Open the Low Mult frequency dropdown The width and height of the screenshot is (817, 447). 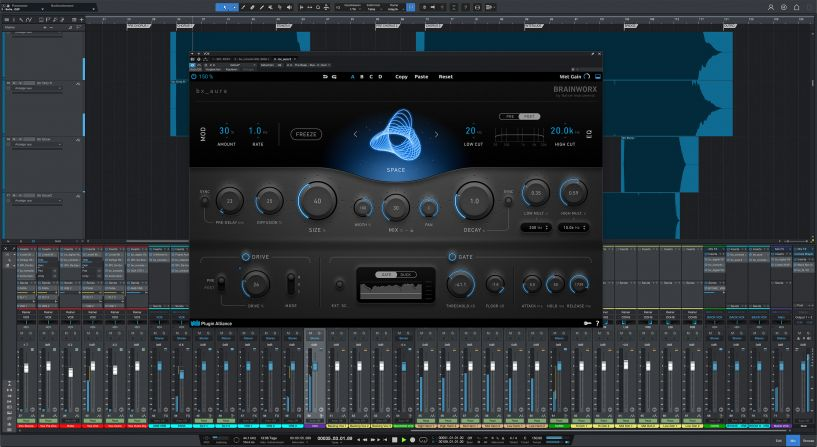click(536, 228)
